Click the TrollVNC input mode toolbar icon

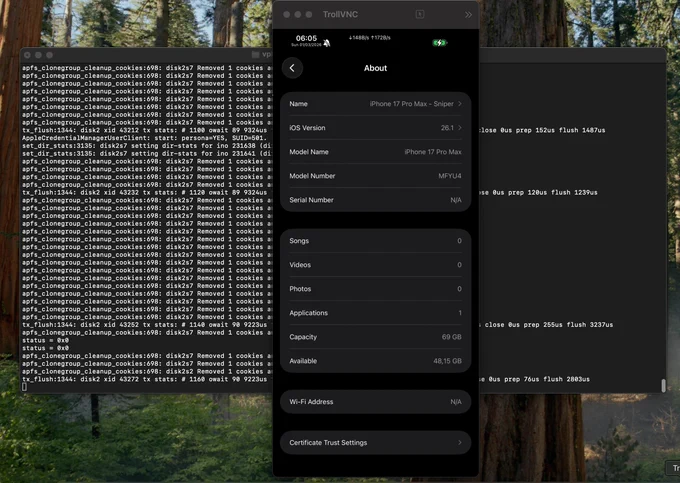tap(420, 14)
